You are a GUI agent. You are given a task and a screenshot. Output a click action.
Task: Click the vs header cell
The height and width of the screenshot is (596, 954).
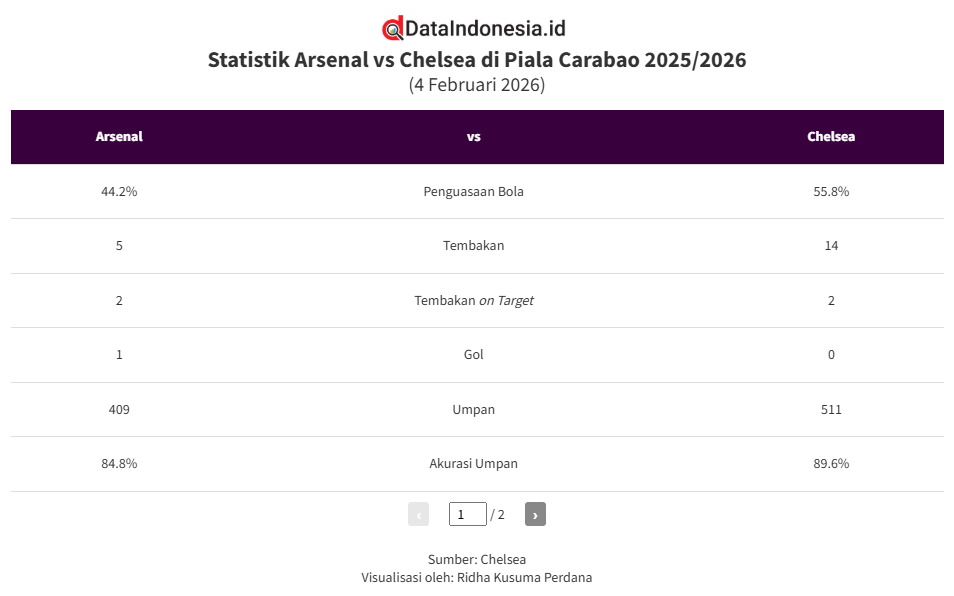pyautogui.click(x=474, y=136)
